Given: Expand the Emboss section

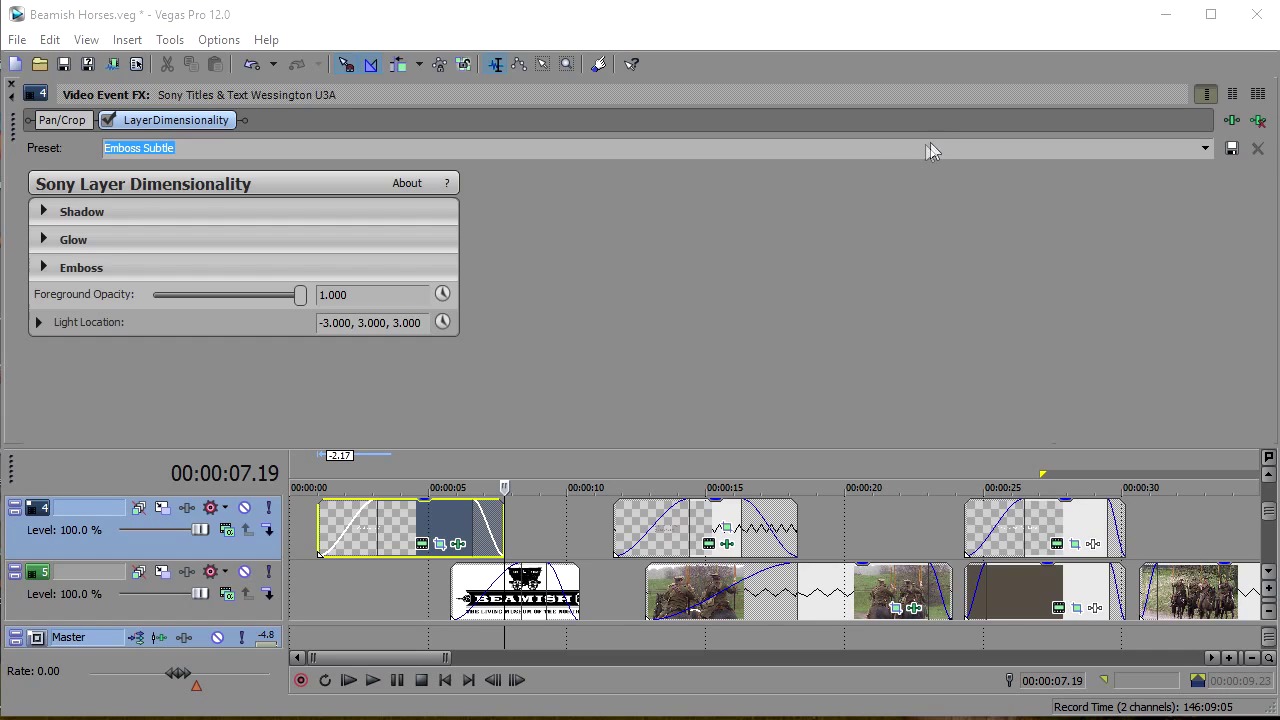Looking at the screenshot, I should [x=43, y=267].
